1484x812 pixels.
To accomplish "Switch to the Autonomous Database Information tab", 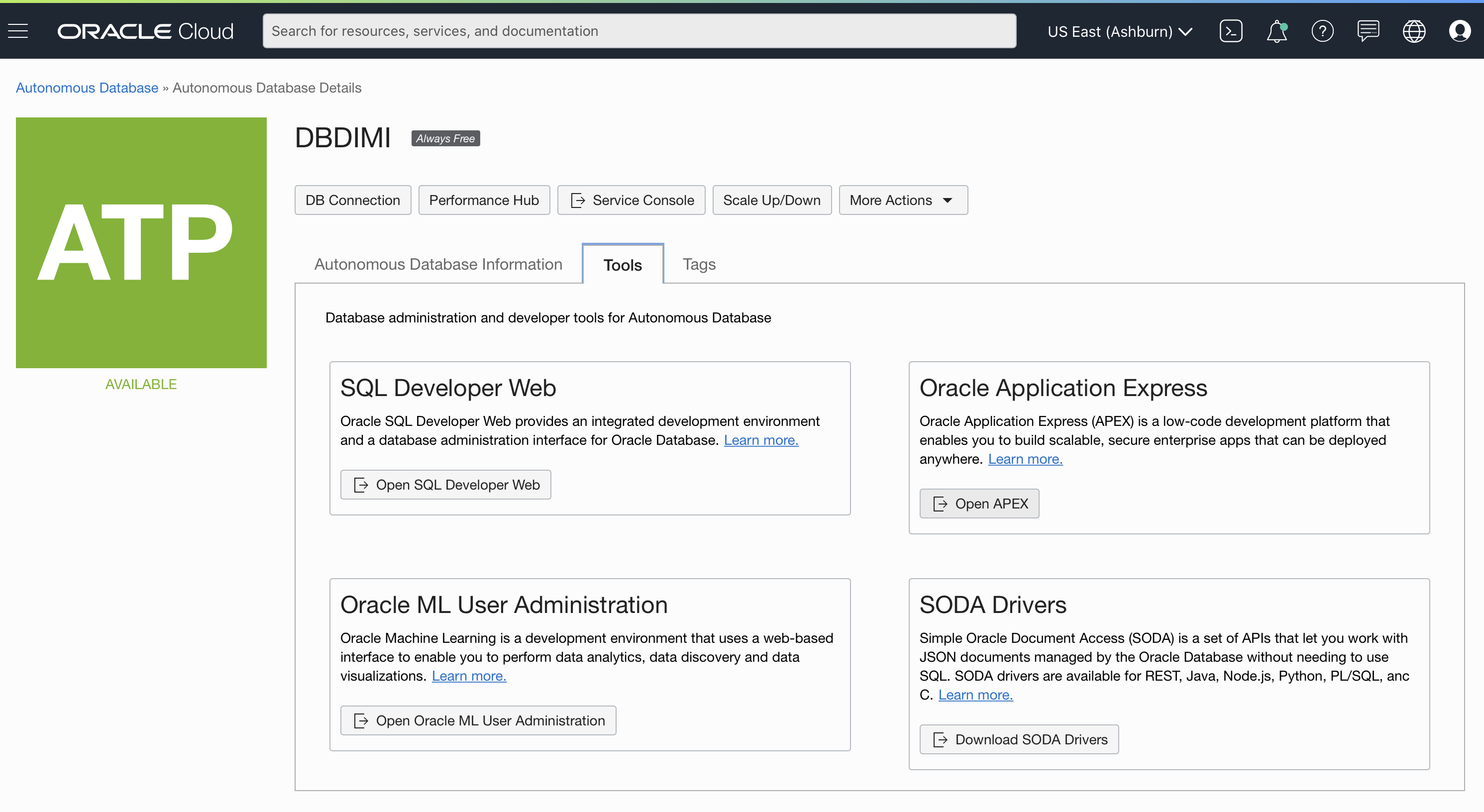I will [x=438, y=264].
